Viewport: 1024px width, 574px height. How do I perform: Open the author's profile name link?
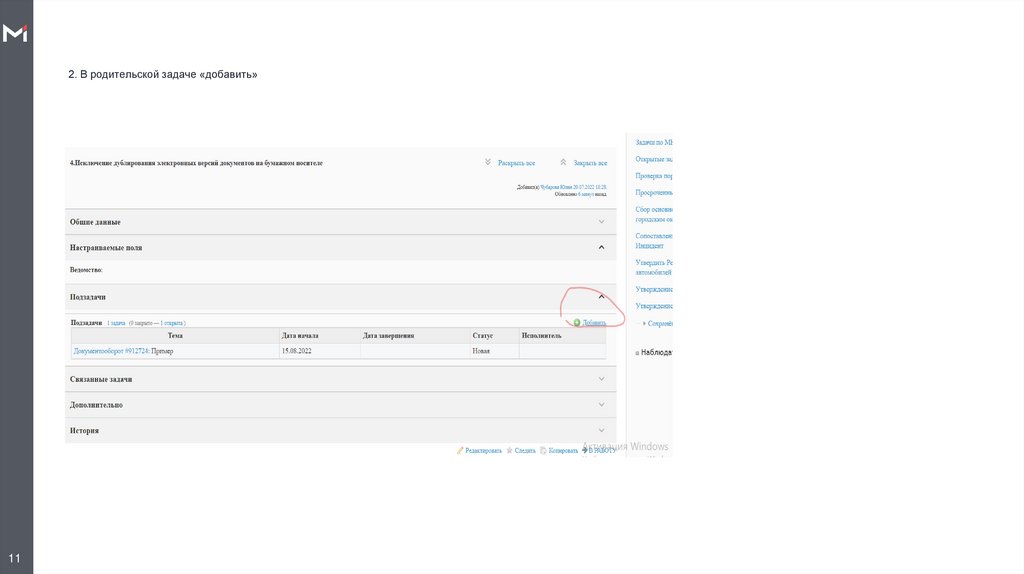[x=557, y=187]
